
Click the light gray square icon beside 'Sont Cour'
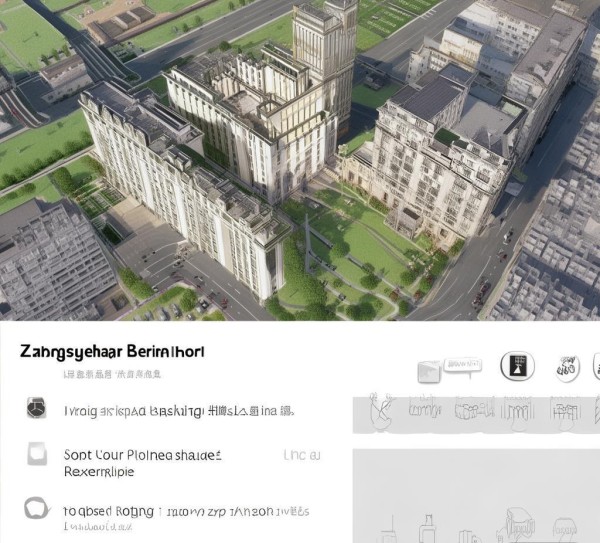37,454
